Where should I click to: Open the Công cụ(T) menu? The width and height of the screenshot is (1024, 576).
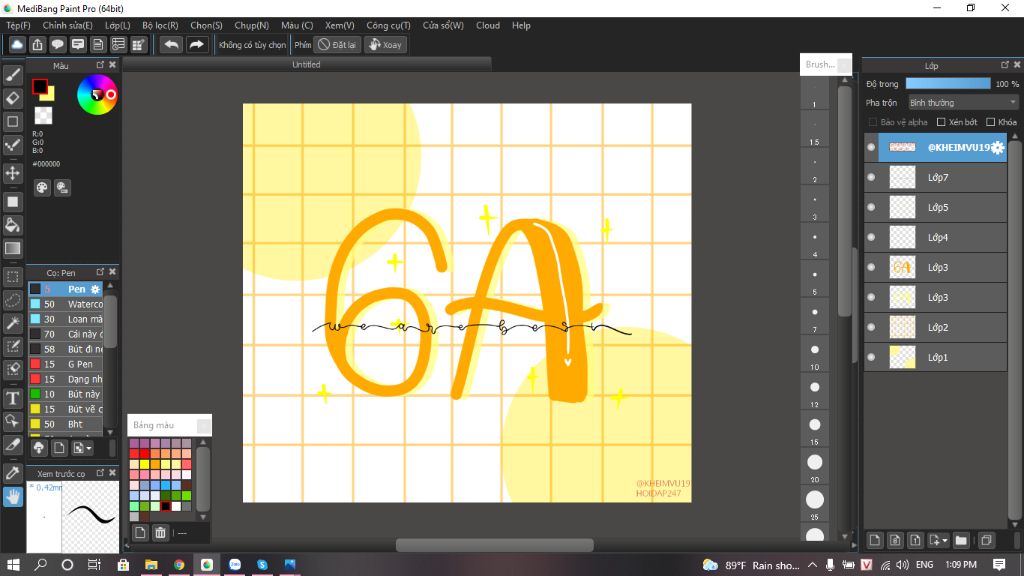click(388, 25)
